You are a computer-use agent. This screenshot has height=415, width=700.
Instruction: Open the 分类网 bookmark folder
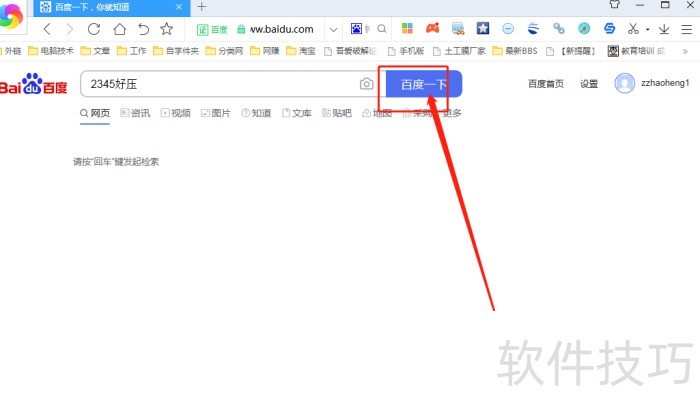[224, 51]
